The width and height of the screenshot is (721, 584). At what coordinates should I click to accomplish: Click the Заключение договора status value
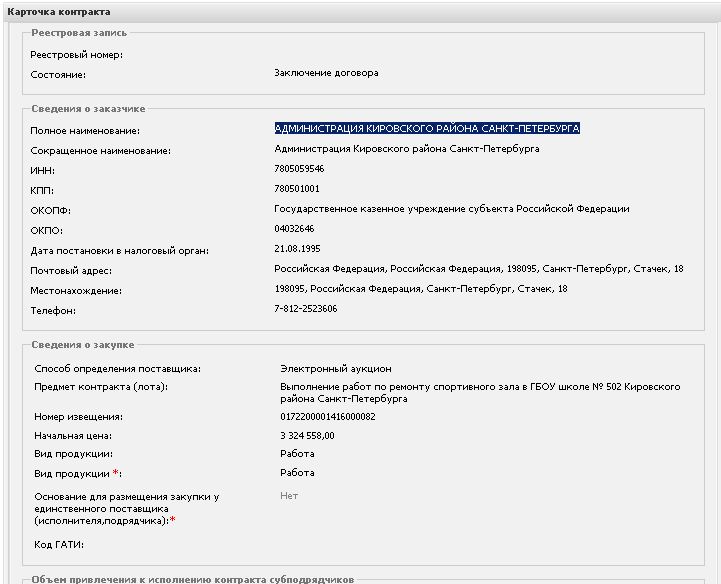(x=326, y=73)
